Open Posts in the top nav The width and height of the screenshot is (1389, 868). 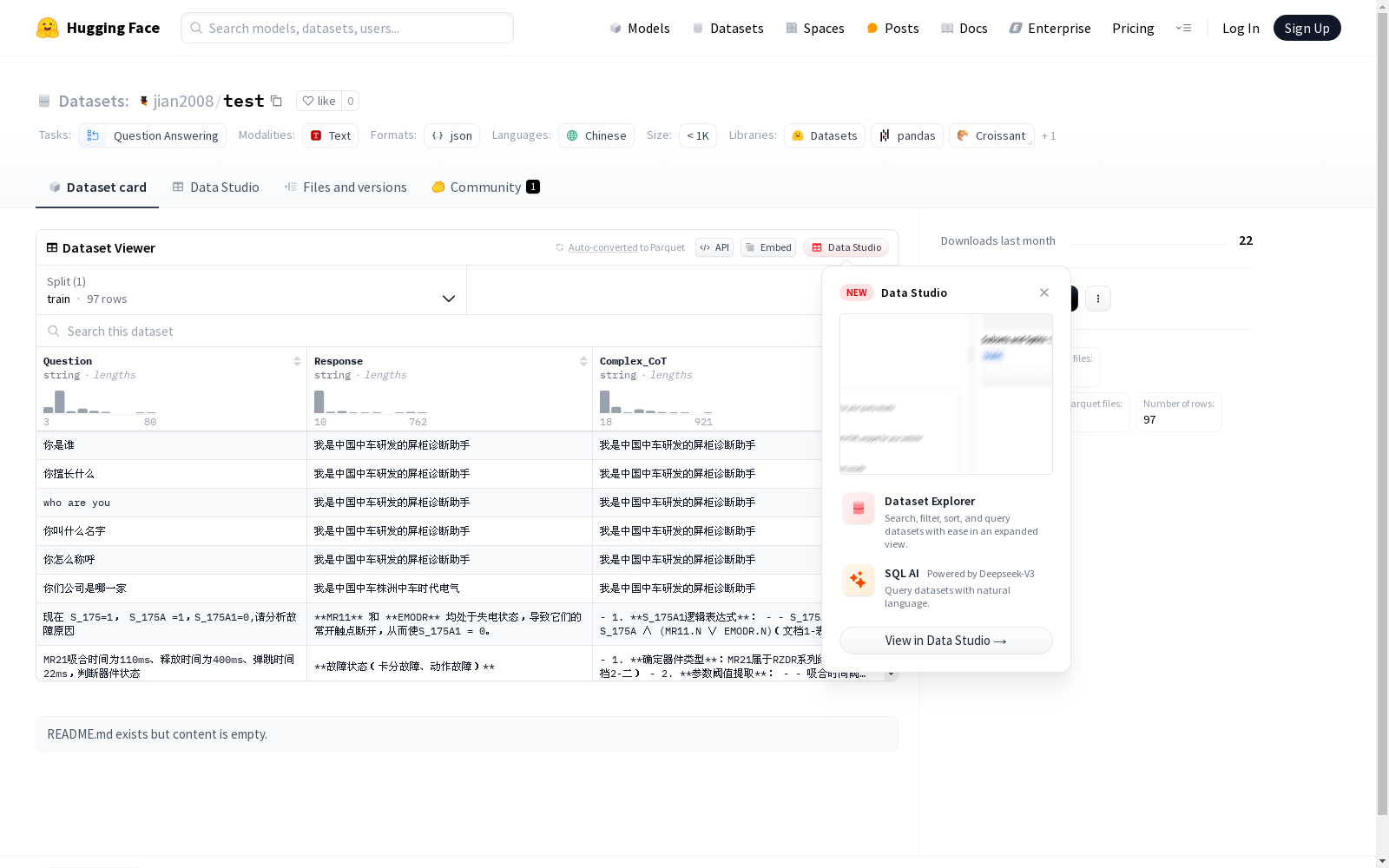click(892, 28)
